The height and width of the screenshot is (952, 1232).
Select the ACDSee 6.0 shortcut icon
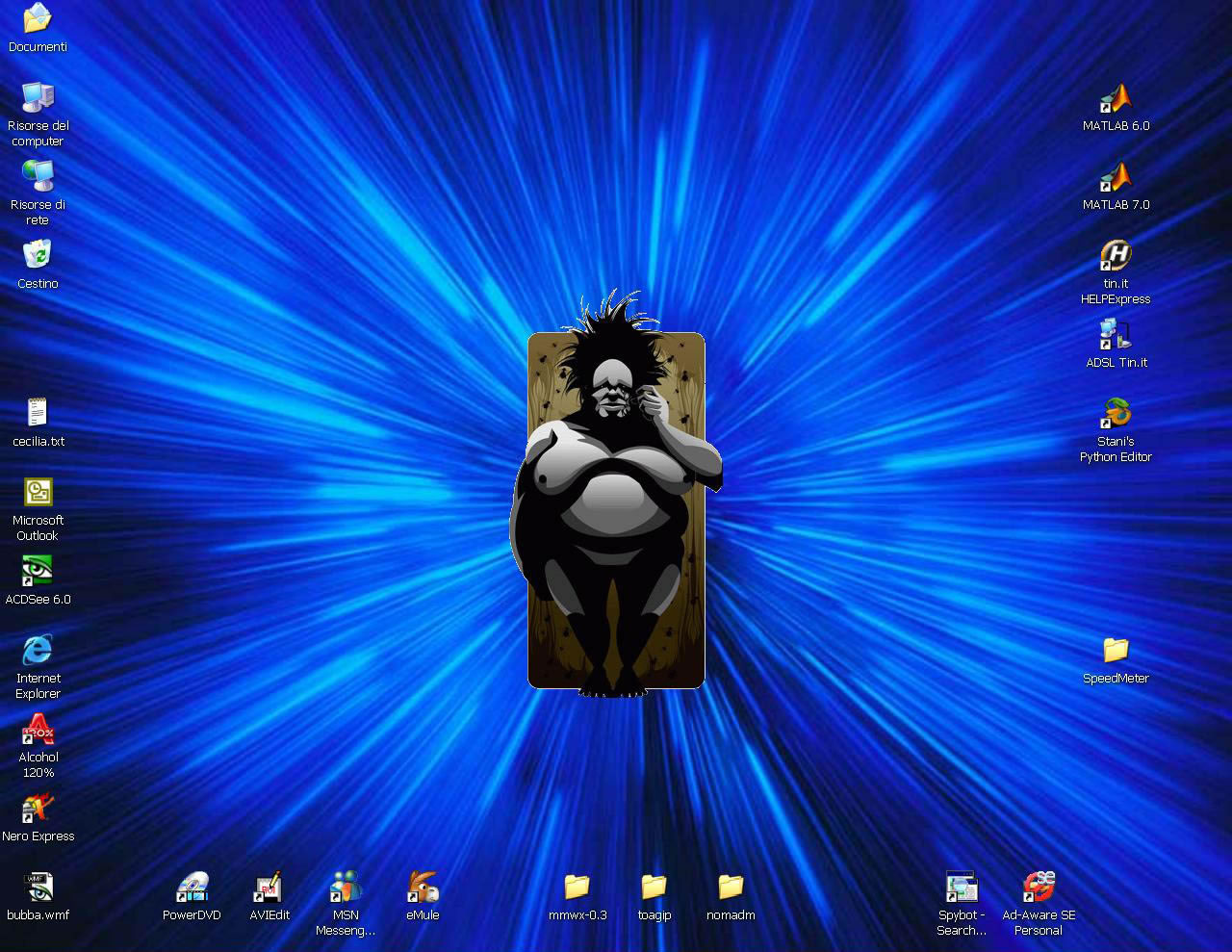[38, 571]
